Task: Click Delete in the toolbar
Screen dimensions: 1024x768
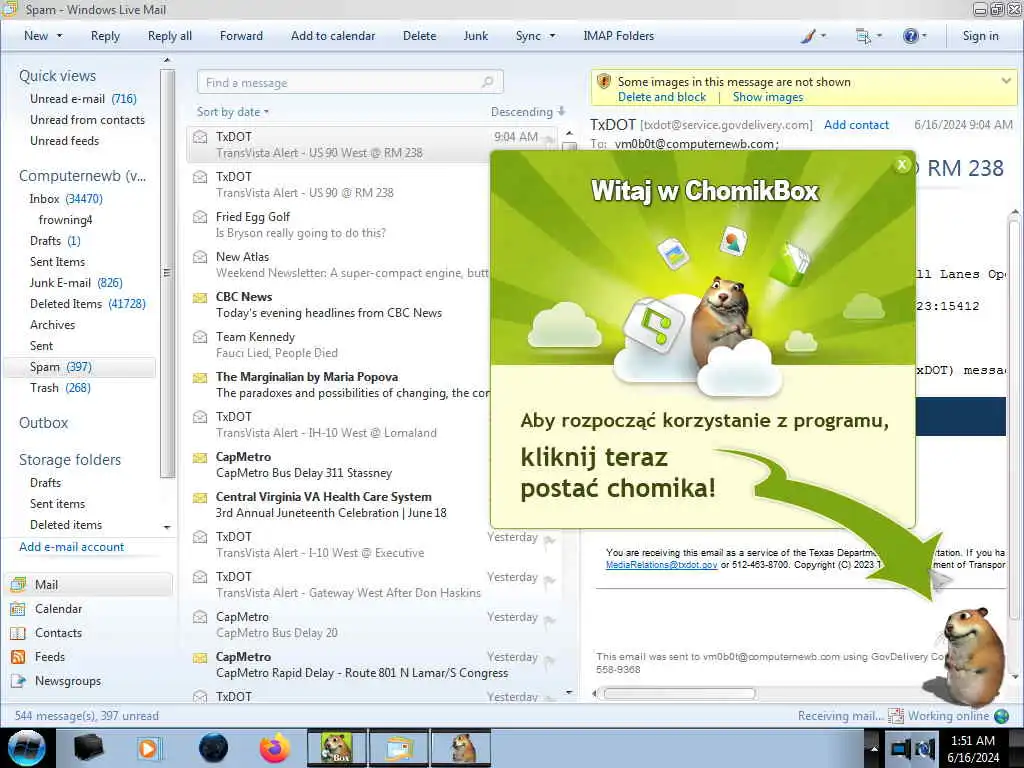Action: pyautogui.click(x=419, y=37)
